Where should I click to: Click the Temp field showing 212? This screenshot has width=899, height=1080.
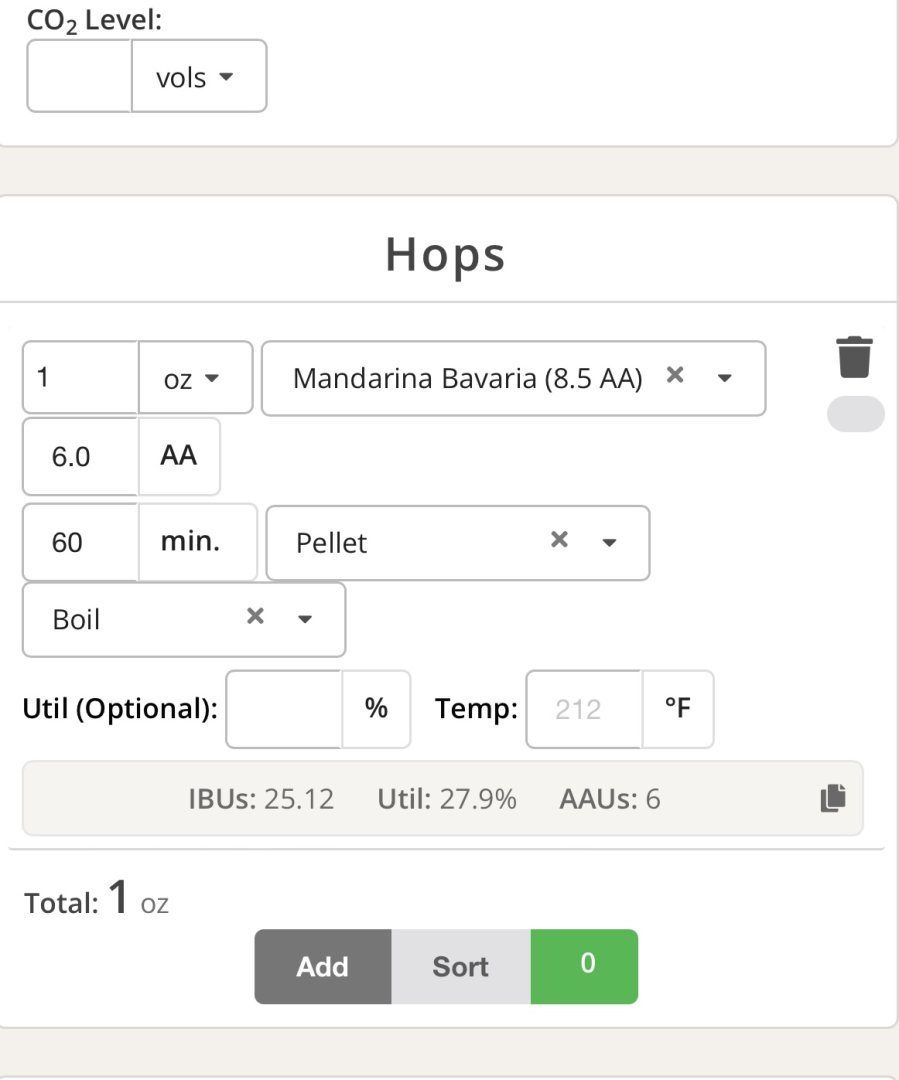(584, 709)
